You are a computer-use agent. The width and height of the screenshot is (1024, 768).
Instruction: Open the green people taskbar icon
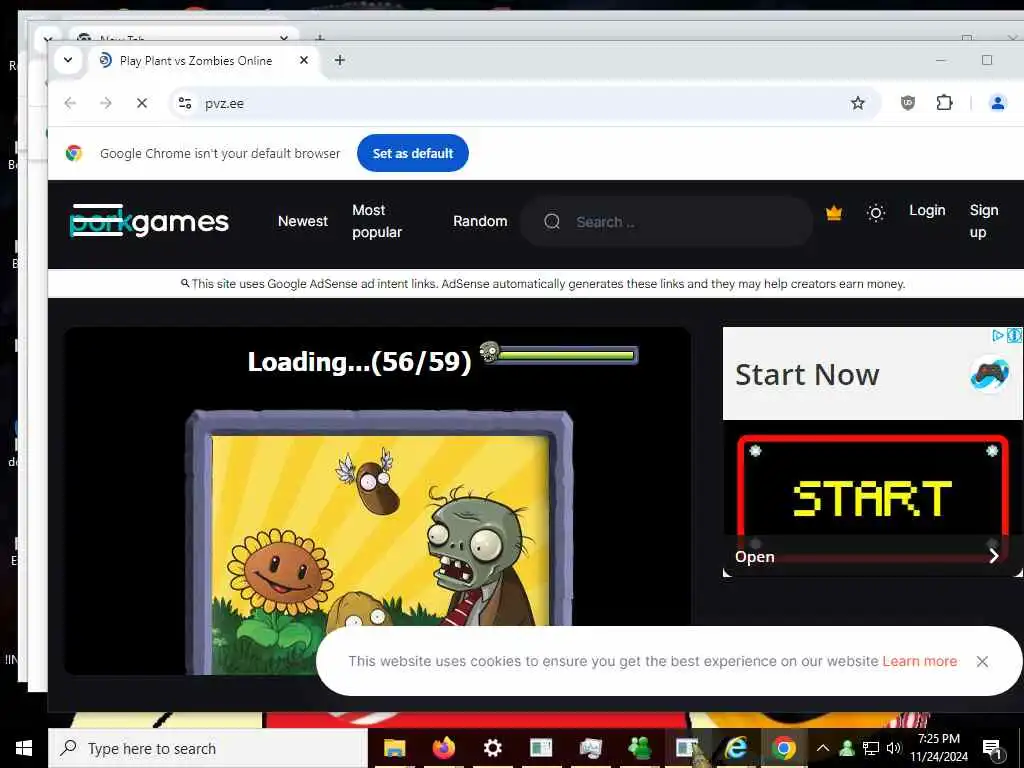click(639, 748)
